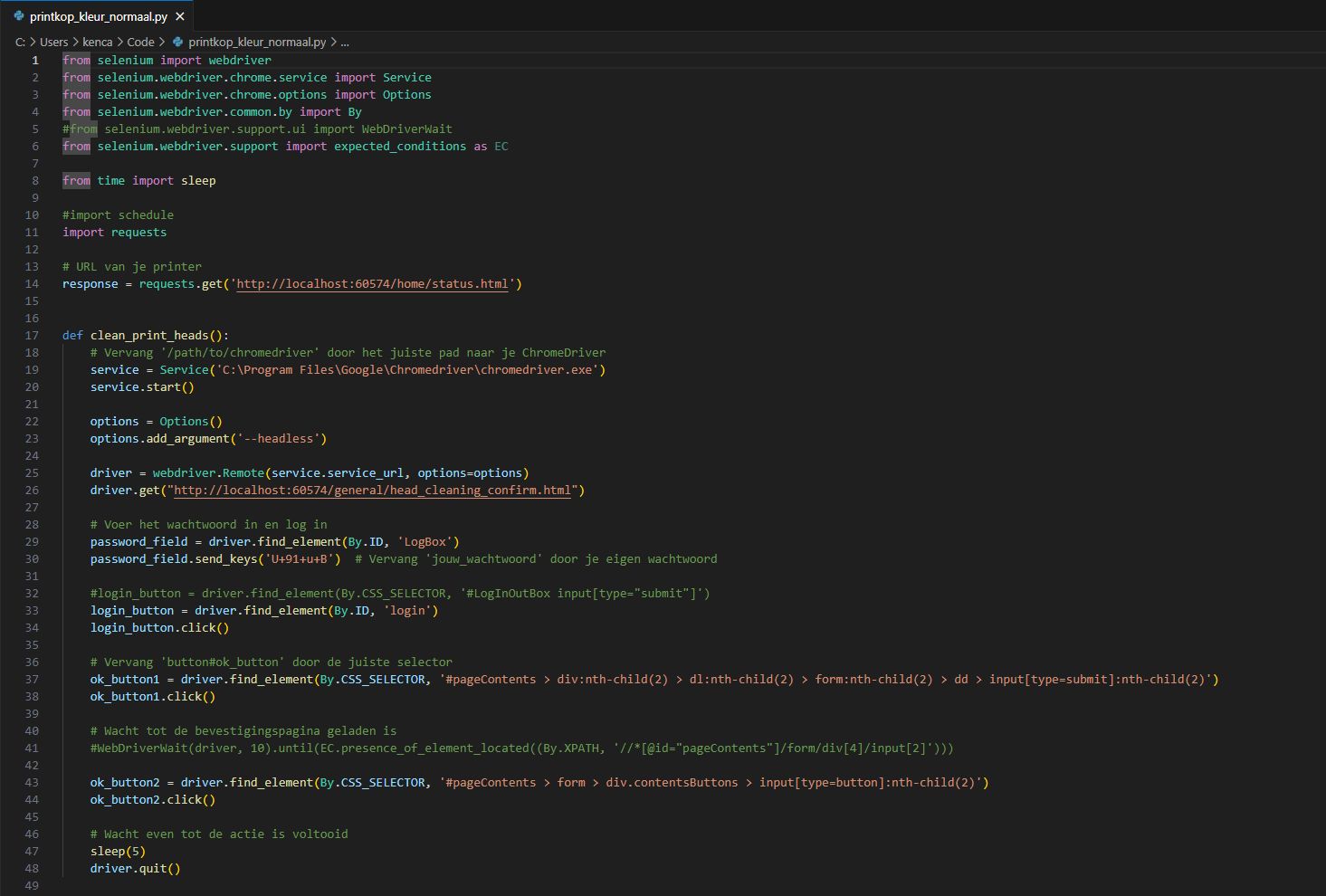Click 'service.start()' on line 20

point(142,387)
